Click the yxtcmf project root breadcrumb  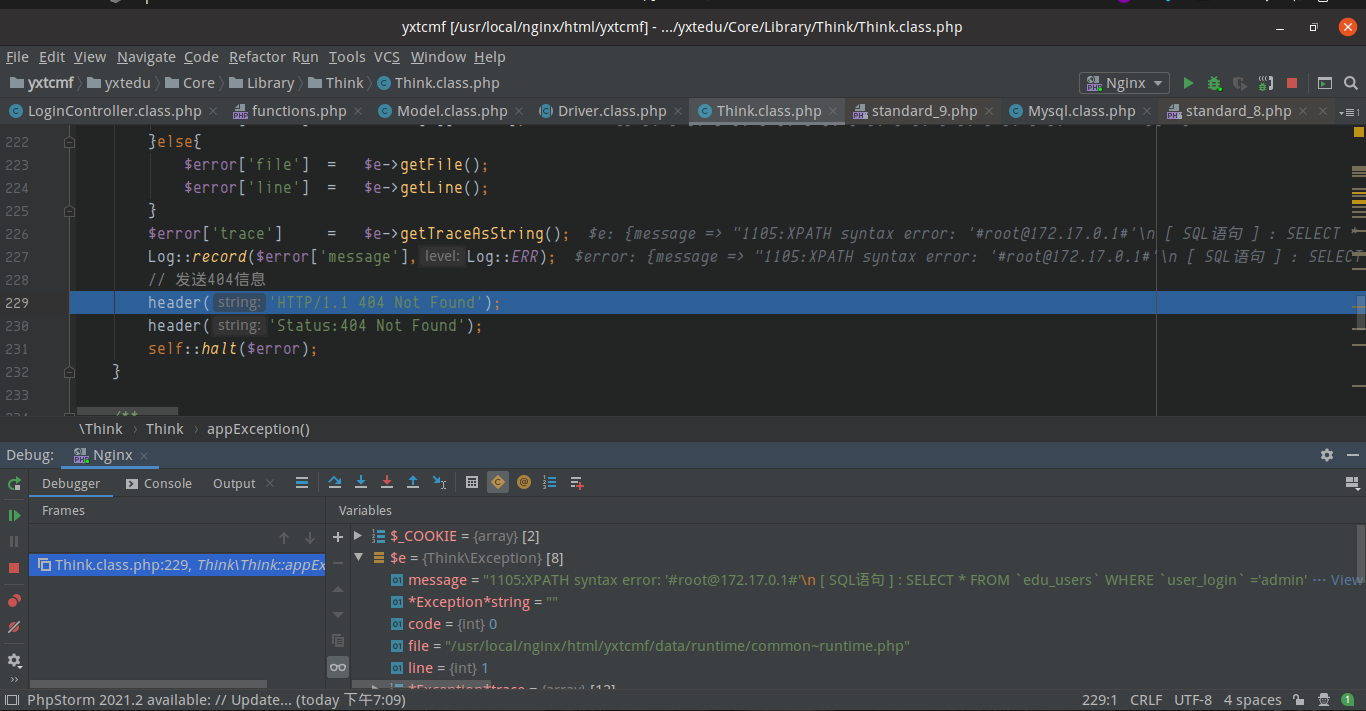pos(41,83)
